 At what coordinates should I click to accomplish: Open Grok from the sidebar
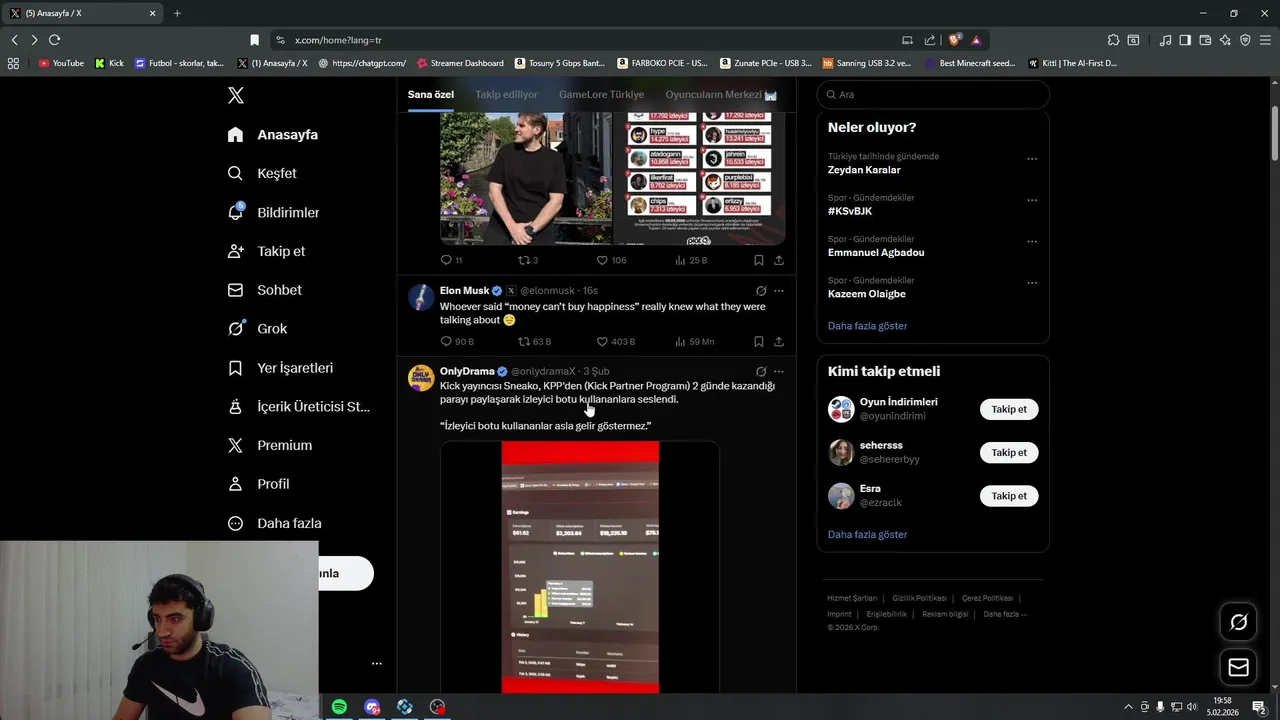258,328
